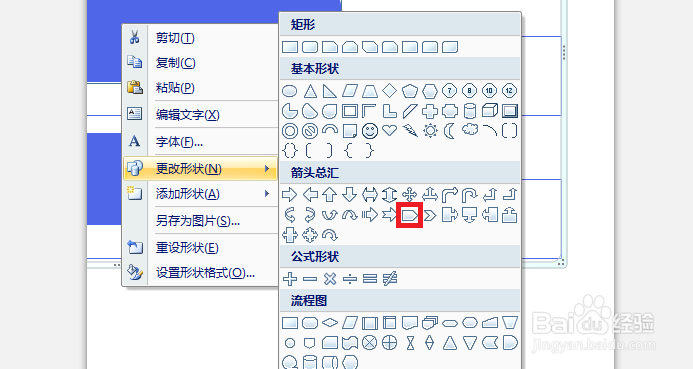Choose the cube shape in 基本形状
This screenshot has height=369, width=693.
click(489, 111)
